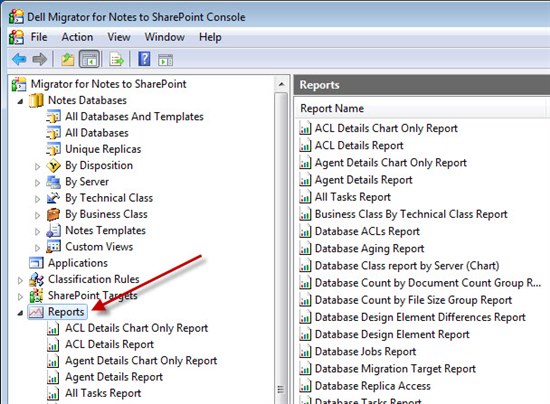Screen dimensions: 550x404
Task: Toggle the Show/Hide Action Pane icon
Action: click(166, 60)
